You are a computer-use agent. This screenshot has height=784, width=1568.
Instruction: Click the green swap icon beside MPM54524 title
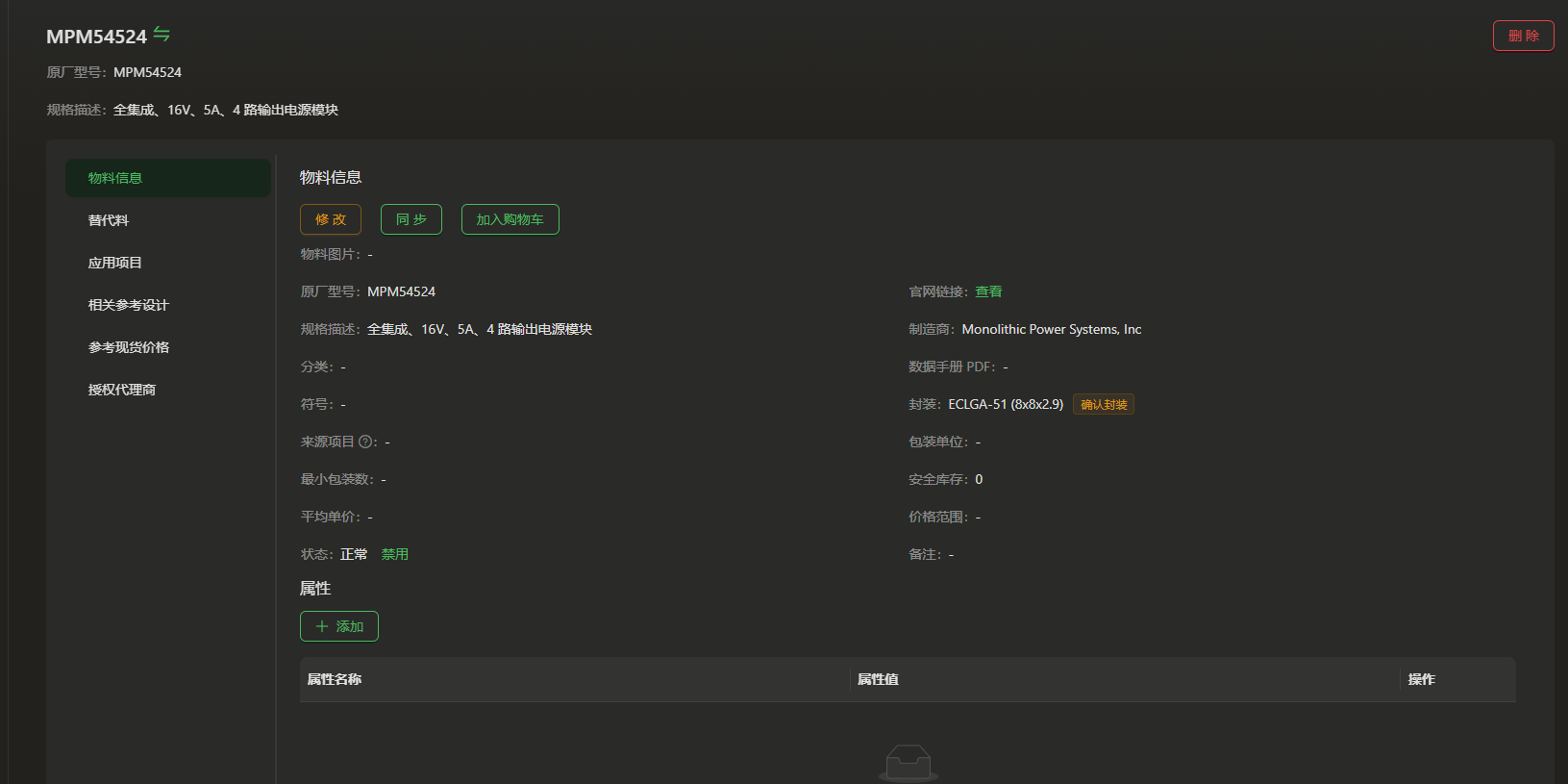pos(162,35)
